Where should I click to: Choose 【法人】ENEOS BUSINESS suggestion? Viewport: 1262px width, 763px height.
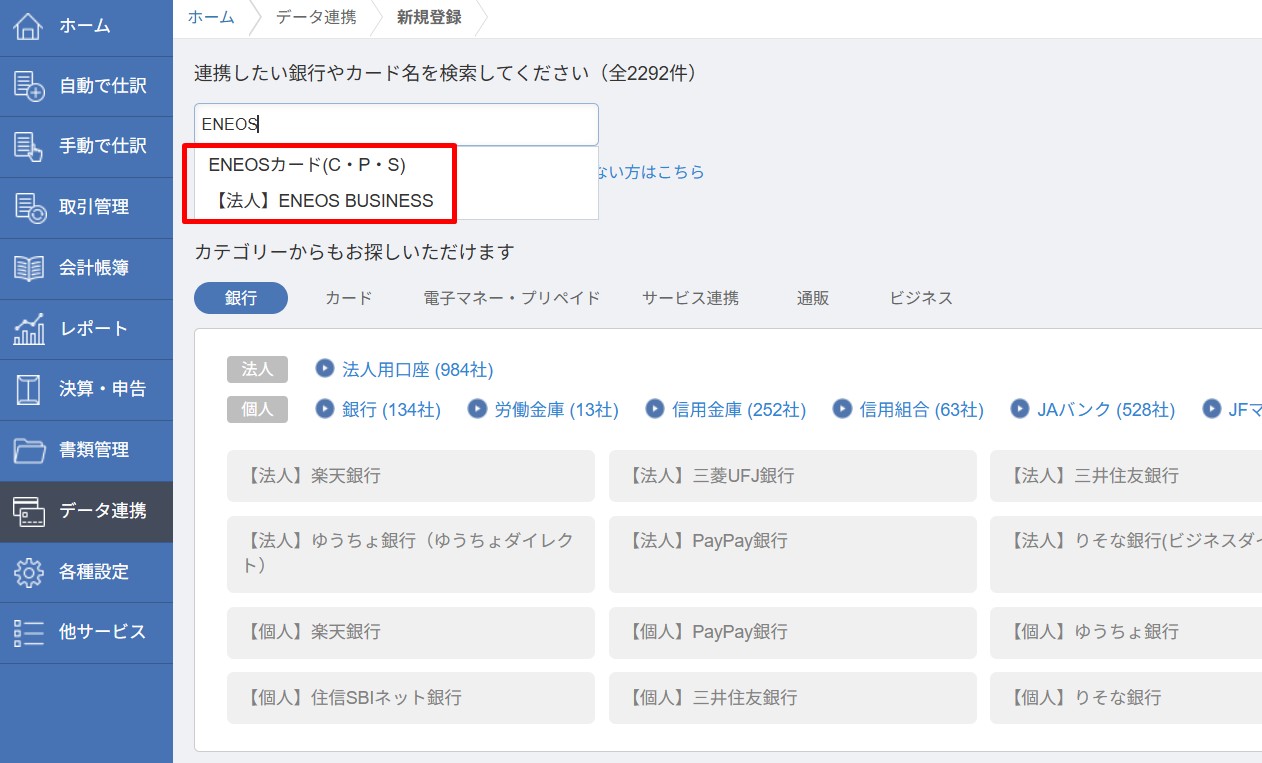pos(324,200)
